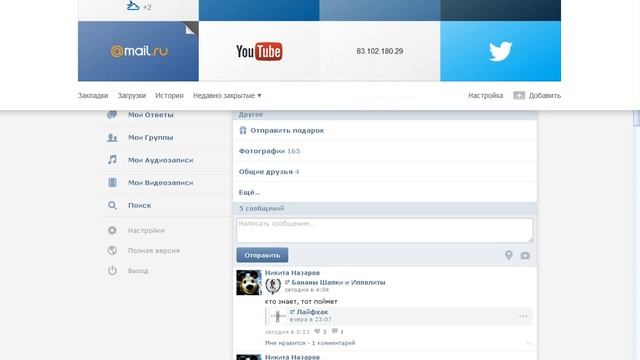640x360 pixels.
Task: Open Фотографии 165 row
Action: tap(385, 151)
